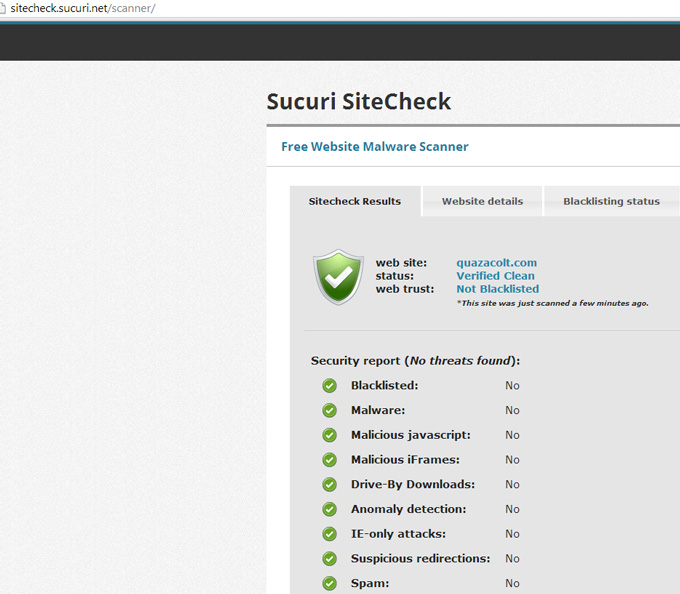Click the check icon beside Malicious iFrames
The height and width of the screenshot is (594, 680).
click(330, 460)
